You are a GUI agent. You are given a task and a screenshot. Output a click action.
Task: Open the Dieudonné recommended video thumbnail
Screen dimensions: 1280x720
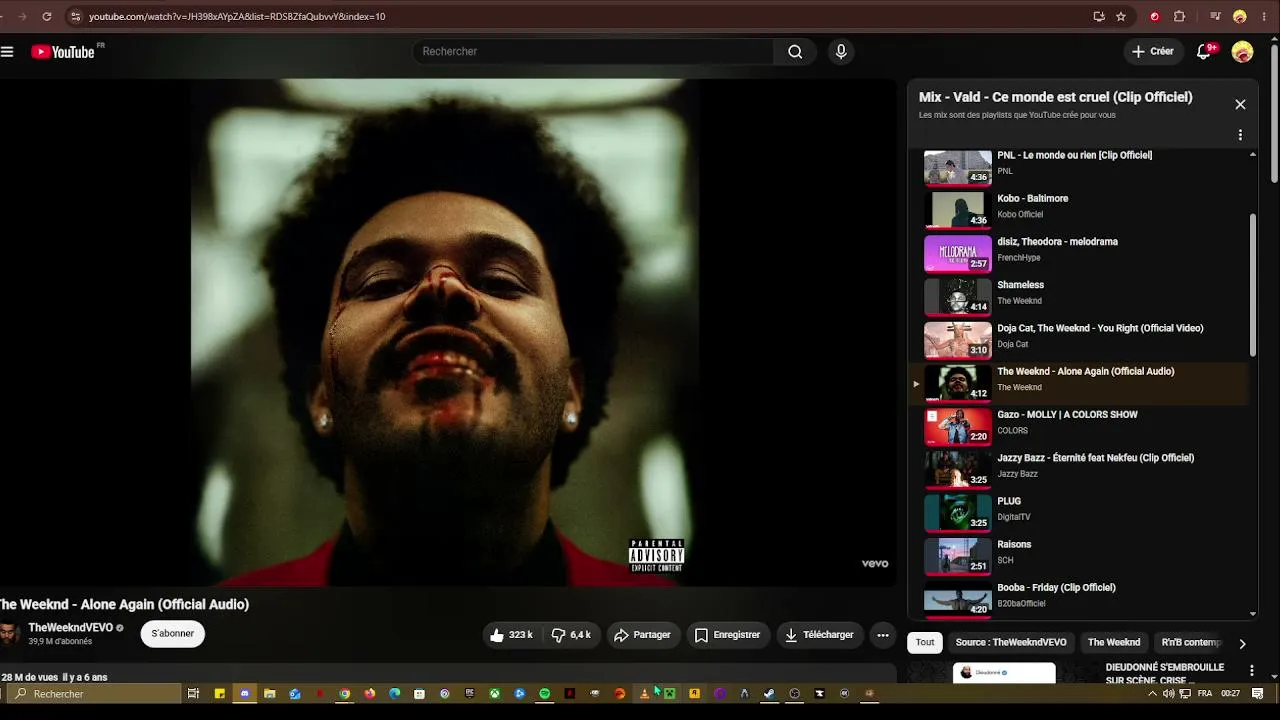(x=1004, y=673)
